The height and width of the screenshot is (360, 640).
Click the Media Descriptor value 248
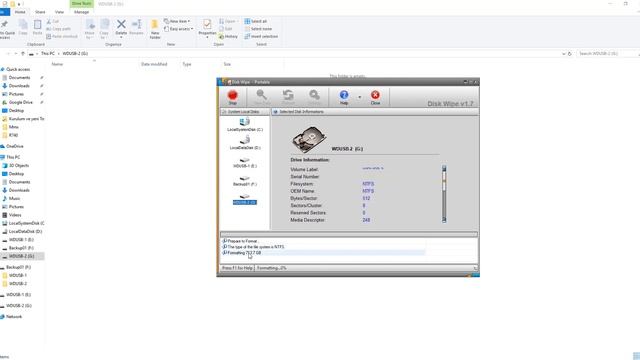366,220
